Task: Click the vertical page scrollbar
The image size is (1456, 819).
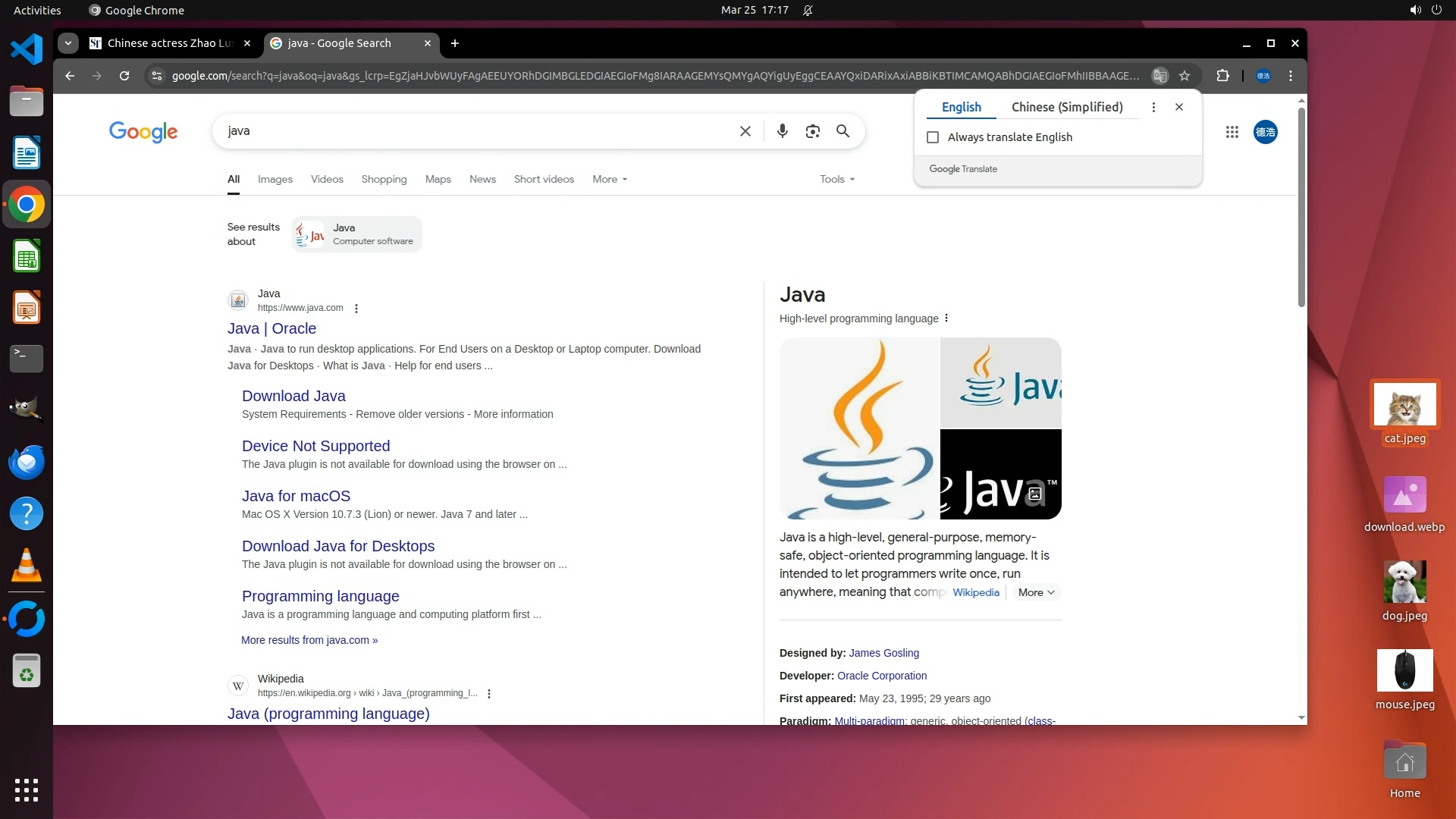Action: [x=1301, y=208]
